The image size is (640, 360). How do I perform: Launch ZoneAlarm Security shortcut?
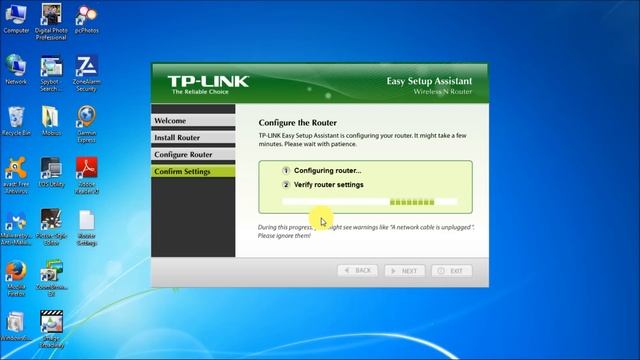point(86,73)
